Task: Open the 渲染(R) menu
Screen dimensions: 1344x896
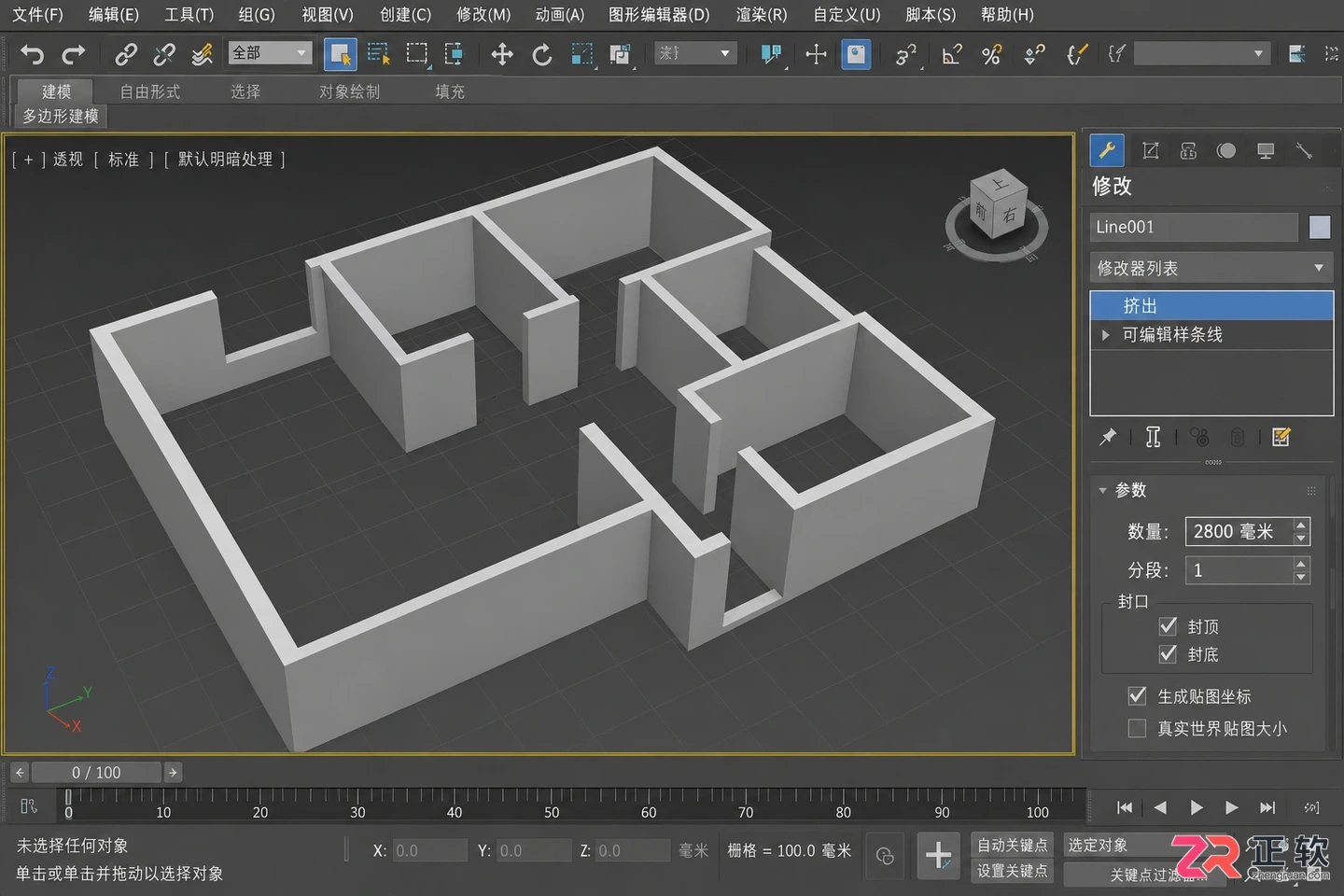Action: 762,15
